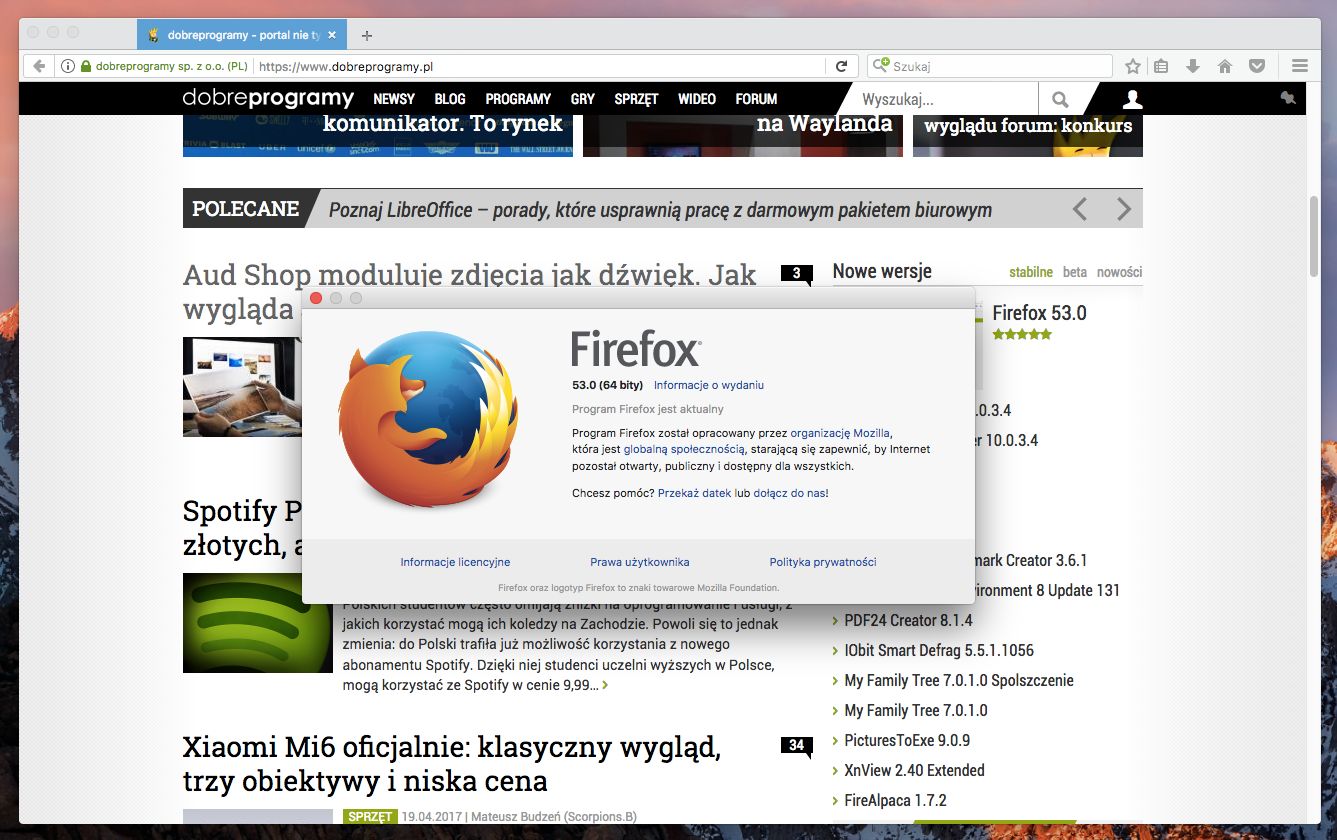The width and height of the screenshot is (1337, 840).
Task: Open Prawa użytkownika link
Action: (x=640, y=562)
